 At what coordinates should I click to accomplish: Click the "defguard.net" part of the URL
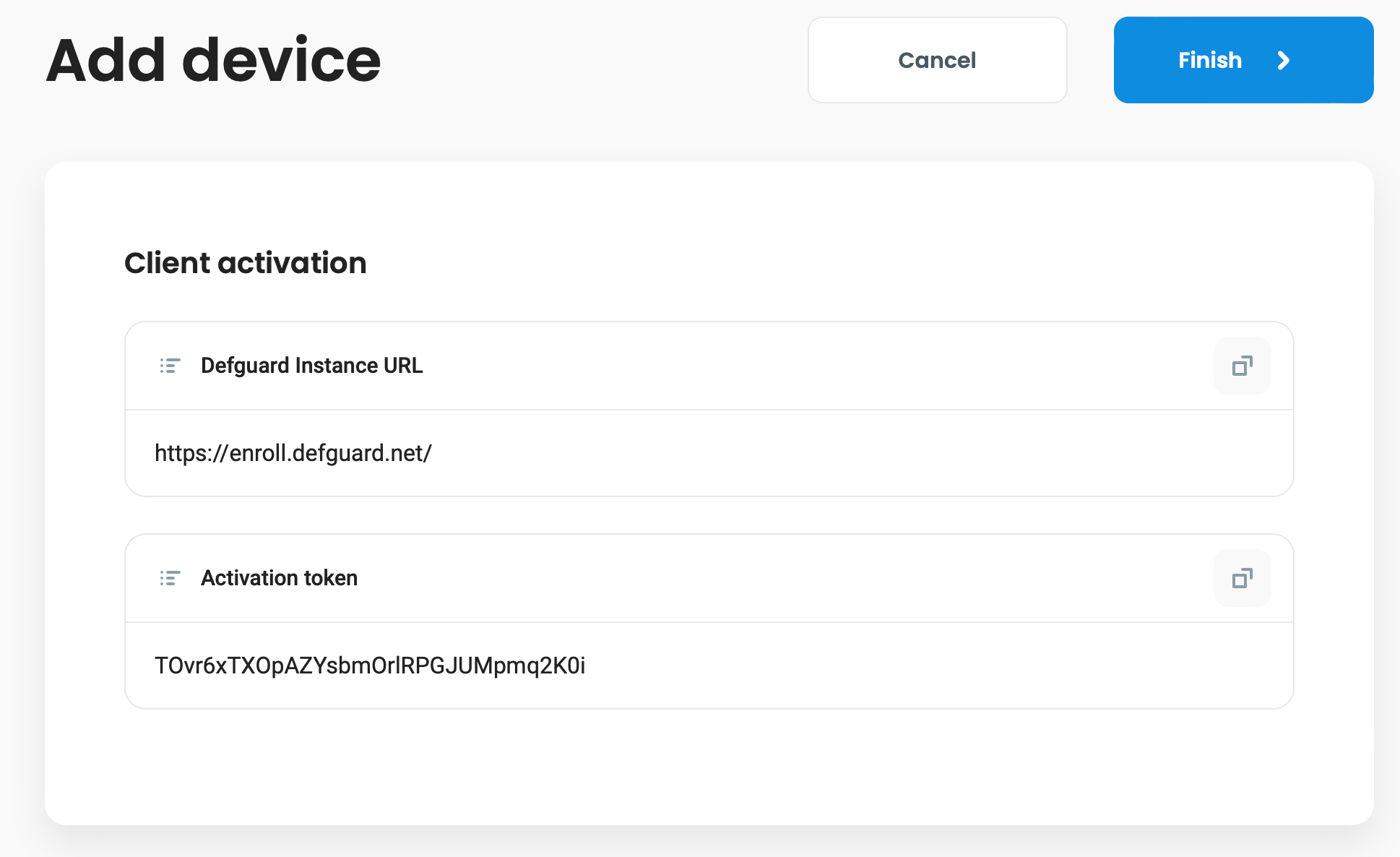tap(358, 453)
